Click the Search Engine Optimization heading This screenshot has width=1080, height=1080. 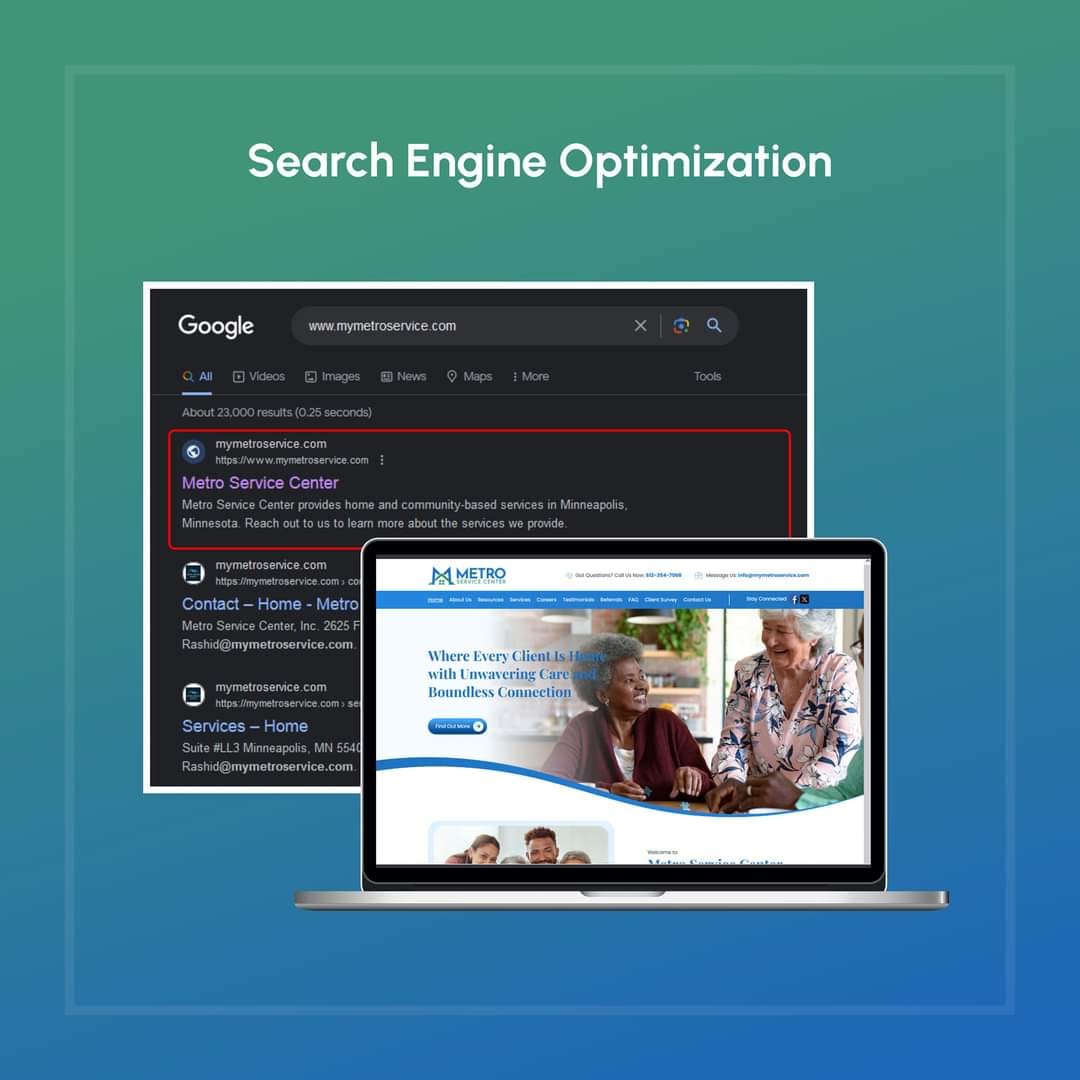click(x=540, y=161)
